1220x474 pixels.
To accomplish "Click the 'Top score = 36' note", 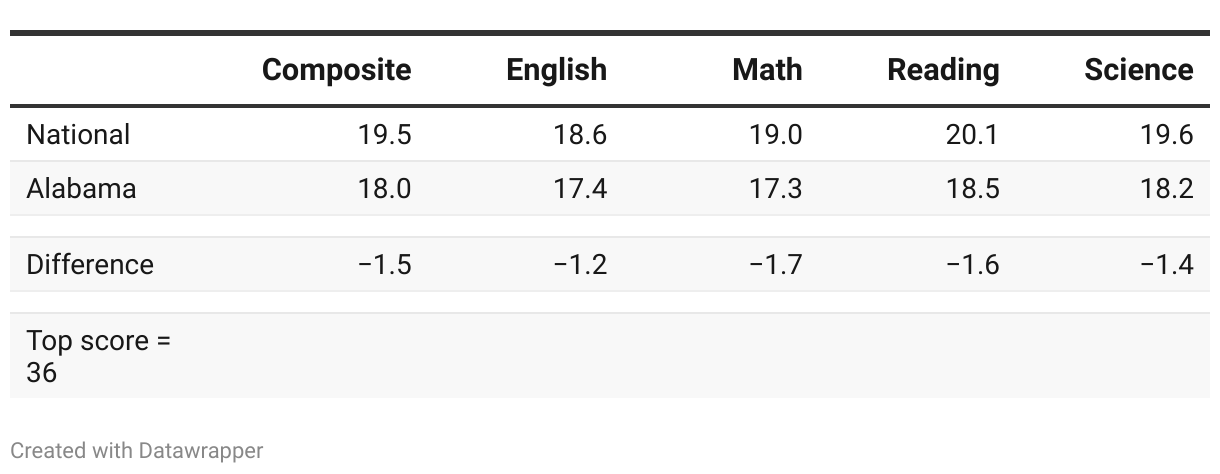I will click(x=99, y=356).
